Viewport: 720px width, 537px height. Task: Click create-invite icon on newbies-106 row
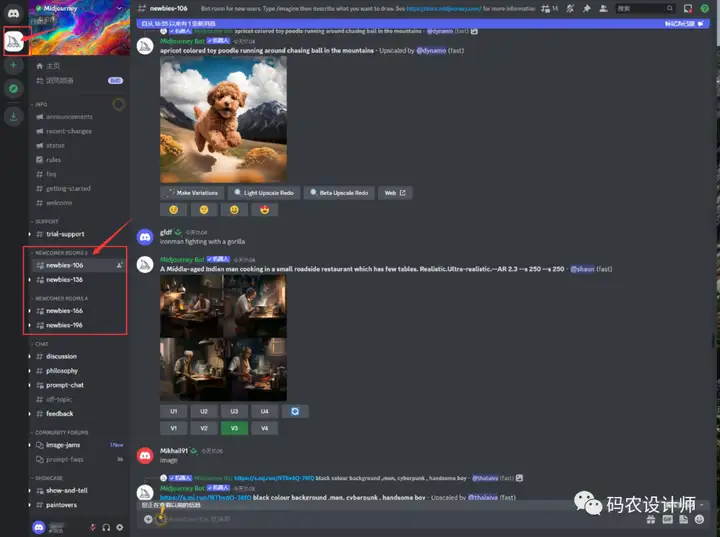point(119,265)
